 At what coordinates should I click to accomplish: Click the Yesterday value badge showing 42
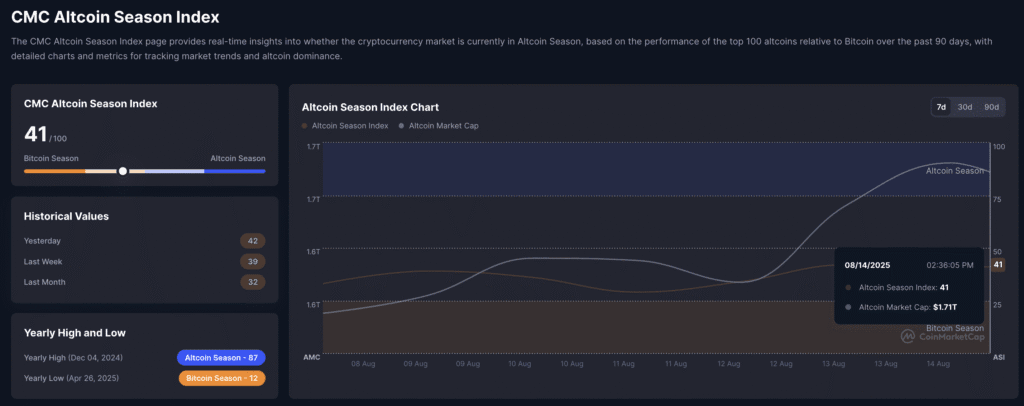point(252,241)
